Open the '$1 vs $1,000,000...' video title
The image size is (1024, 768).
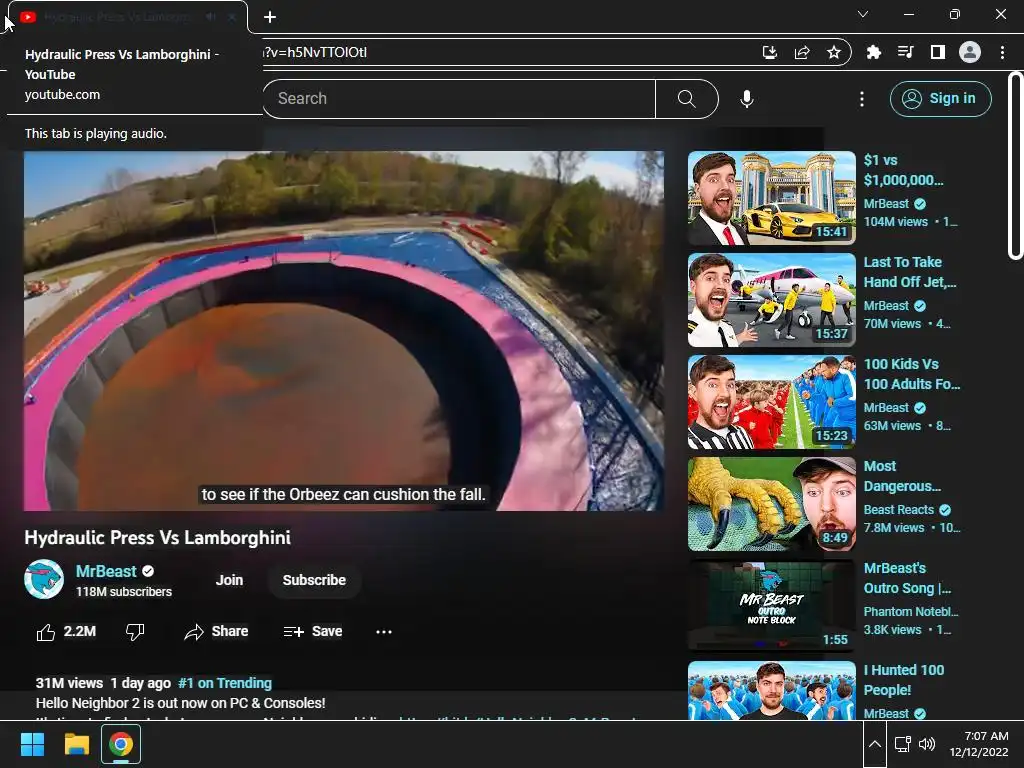(x=903, y=170)
